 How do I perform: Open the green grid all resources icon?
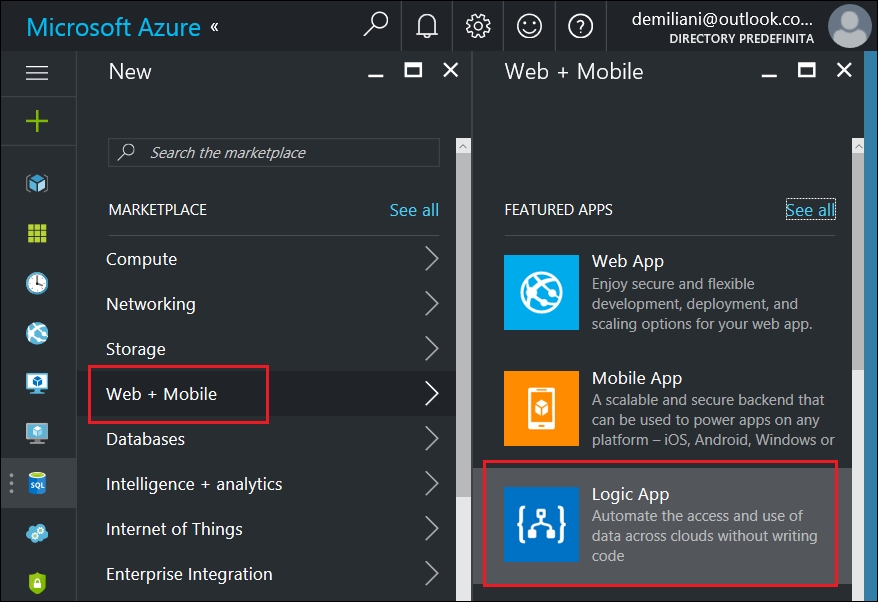click(x=37, y=233)
